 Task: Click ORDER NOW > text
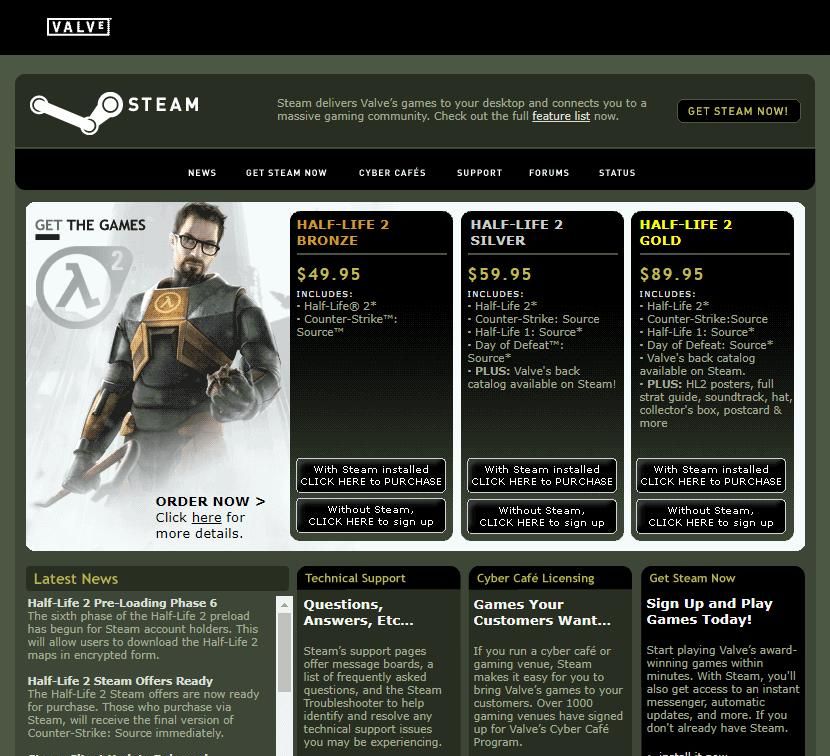click(x=210, y=501)
